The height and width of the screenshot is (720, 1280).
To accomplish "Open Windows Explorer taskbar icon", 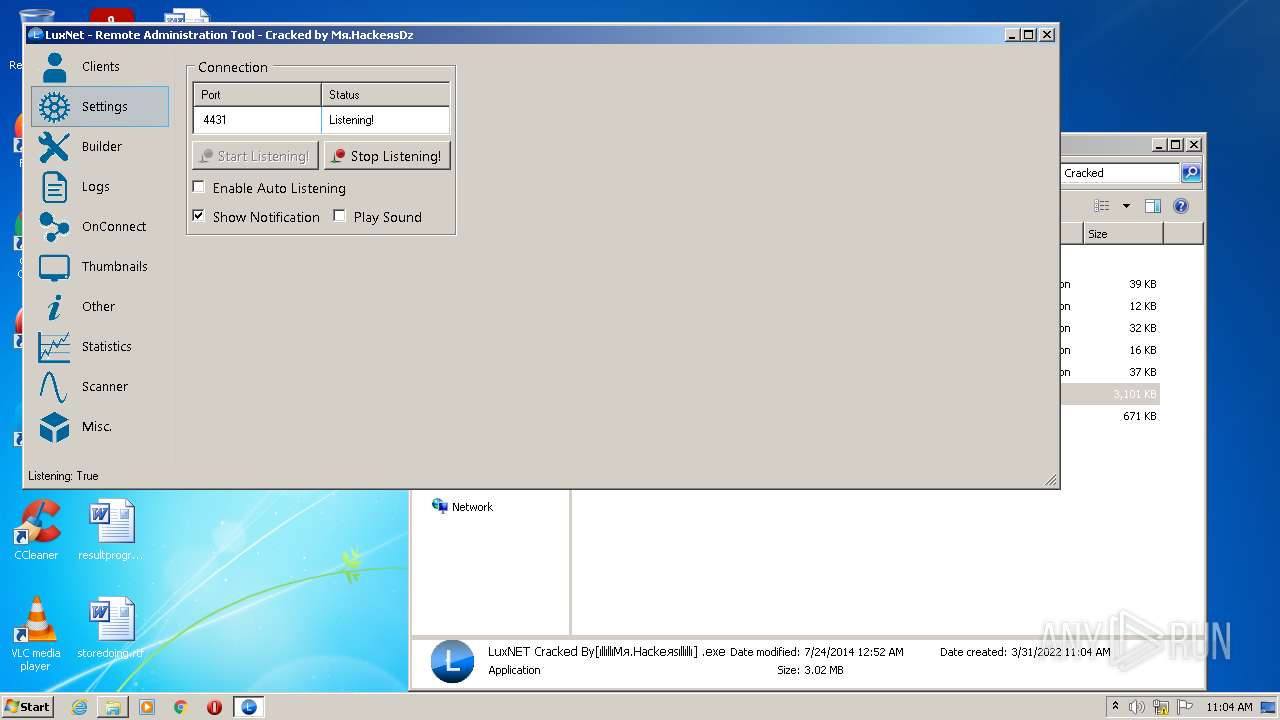I will pyautogui.click(x=113, y=707).
